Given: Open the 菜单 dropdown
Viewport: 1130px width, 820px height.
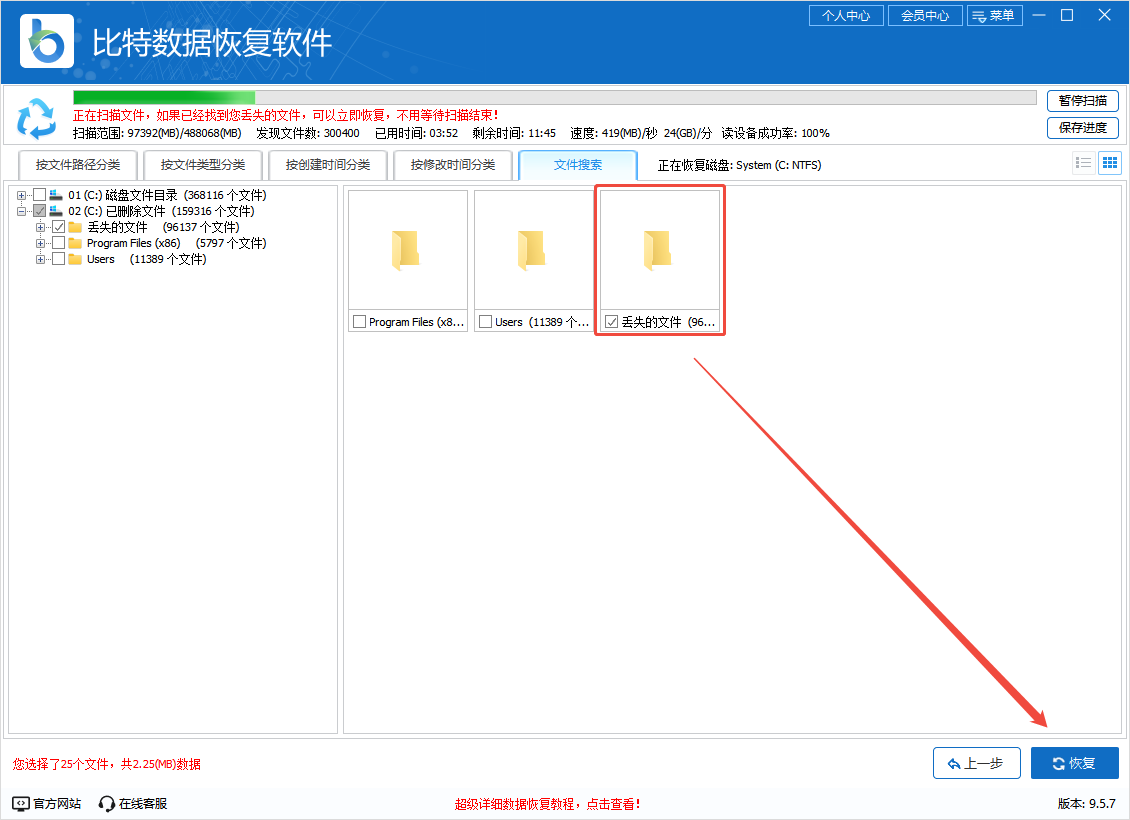Looking at the screenshot, I should [995, 15].
